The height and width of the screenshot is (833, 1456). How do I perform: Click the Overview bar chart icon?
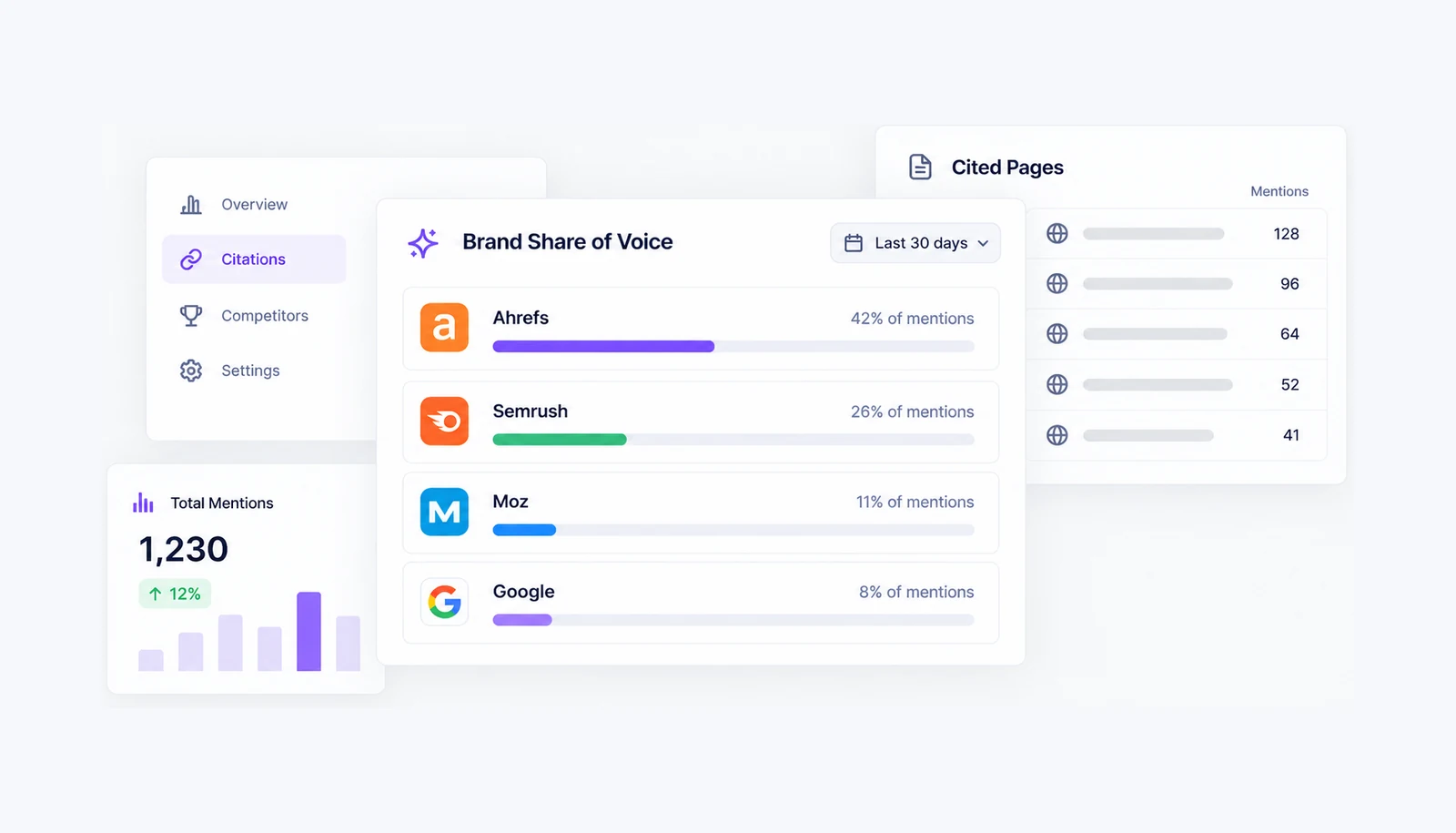click(191, 205)
